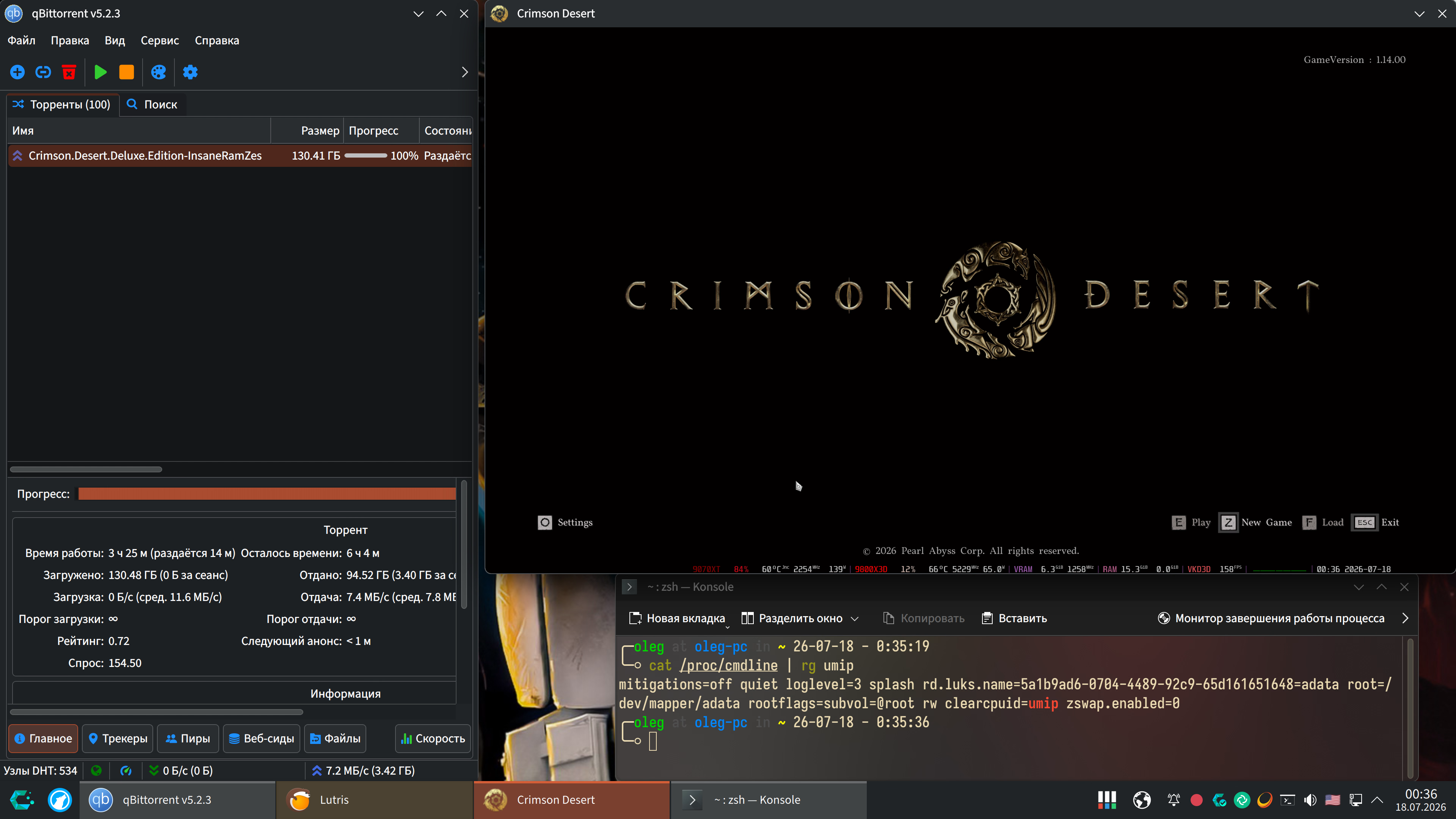Open Settings in the Crimson Desert menu

click(565, 522)
